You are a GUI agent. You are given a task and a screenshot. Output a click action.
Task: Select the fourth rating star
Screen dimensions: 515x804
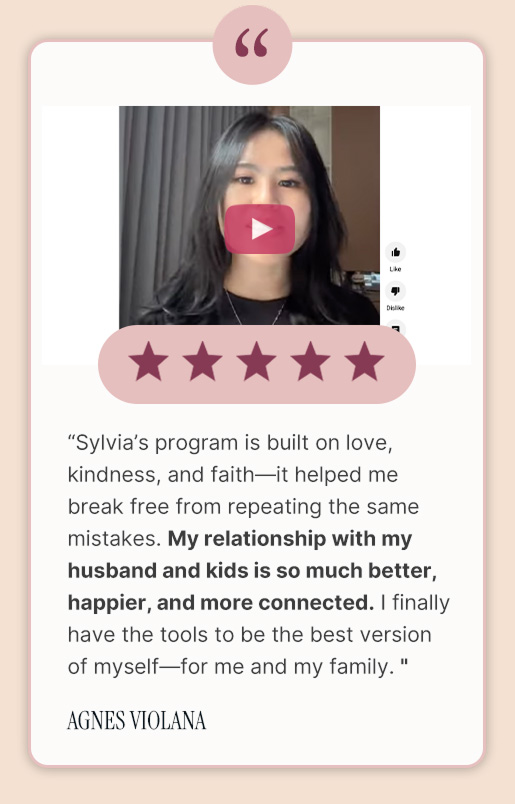(310, 362)
